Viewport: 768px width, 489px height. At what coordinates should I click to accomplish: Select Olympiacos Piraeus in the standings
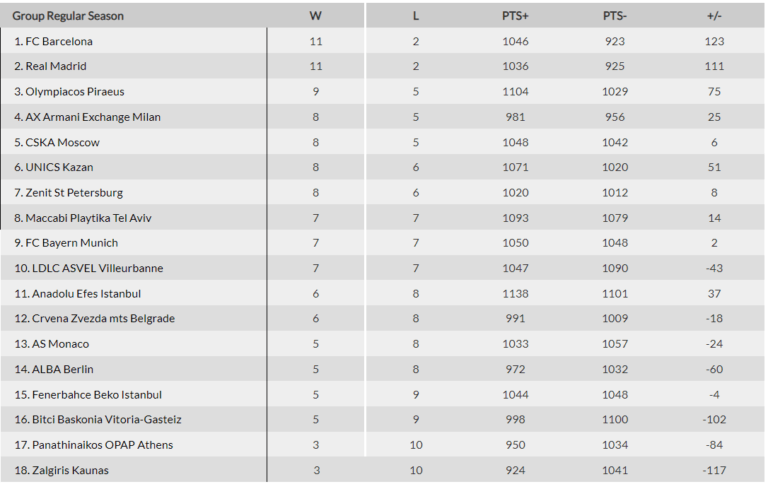(x=74, y=91)
